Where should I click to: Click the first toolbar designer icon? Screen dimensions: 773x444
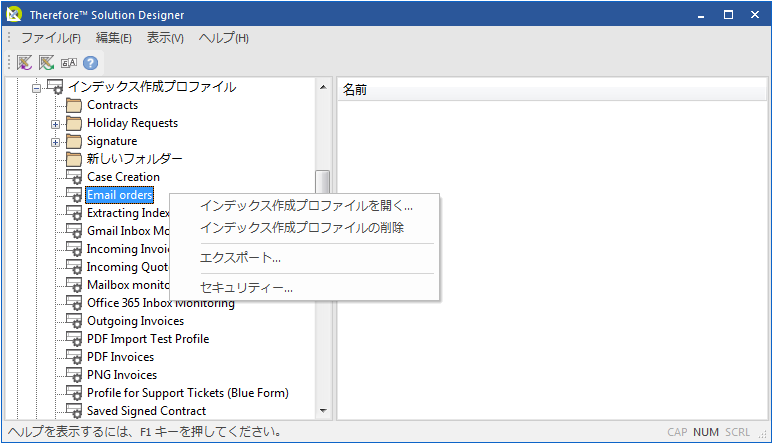(24, 63)
